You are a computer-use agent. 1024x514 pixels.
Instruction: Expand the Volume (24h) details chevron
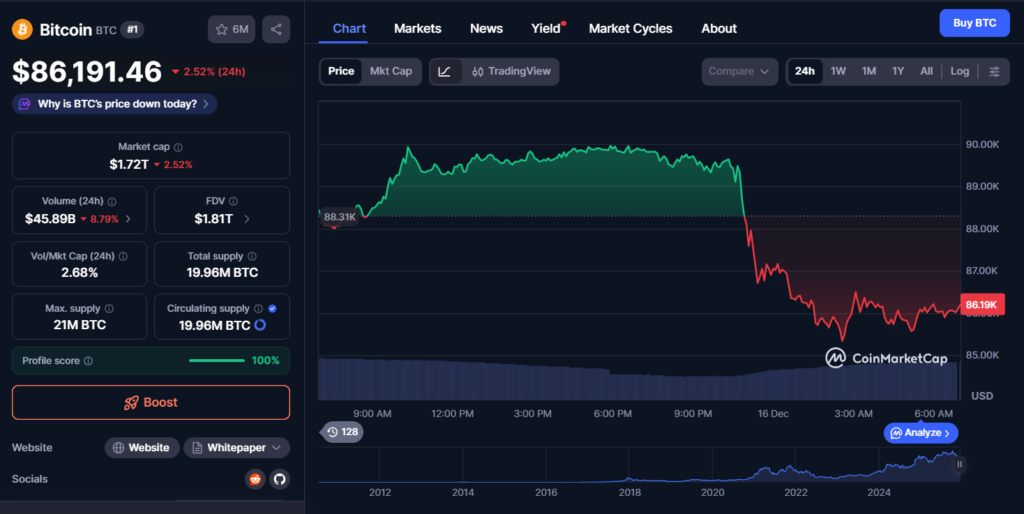pos(128,218)
